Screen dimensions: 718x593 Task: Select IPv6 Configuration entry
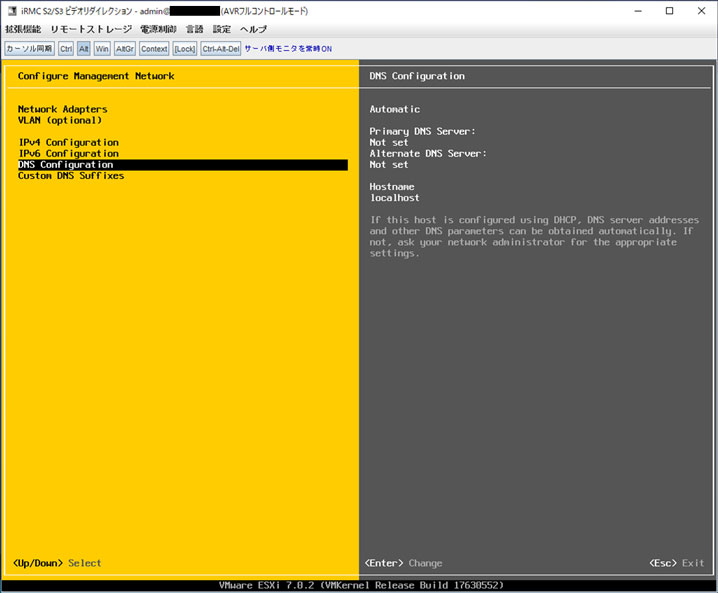point(69,153)
